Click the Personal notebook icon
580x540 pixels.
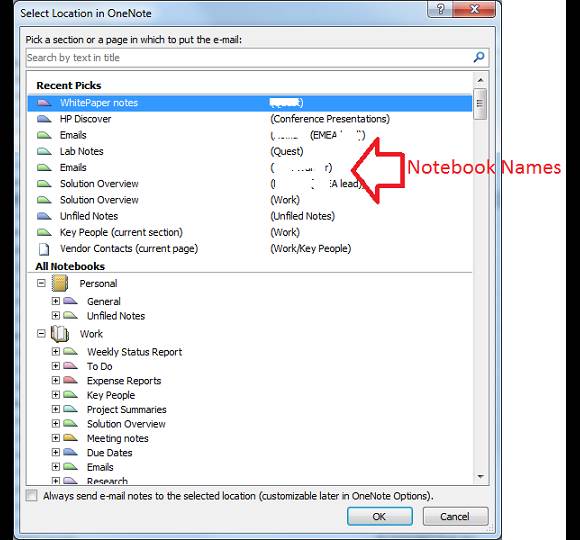(x=60, y=284)
